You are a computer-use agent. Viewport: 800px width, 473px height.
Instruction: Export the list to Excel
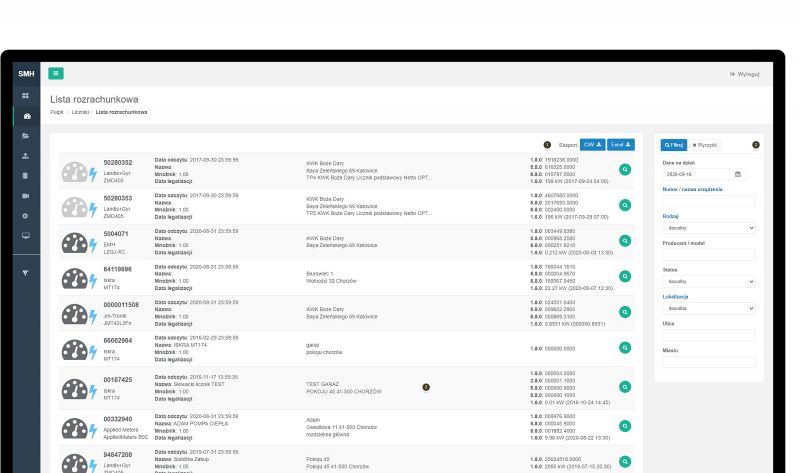click(x=621, y=145)
